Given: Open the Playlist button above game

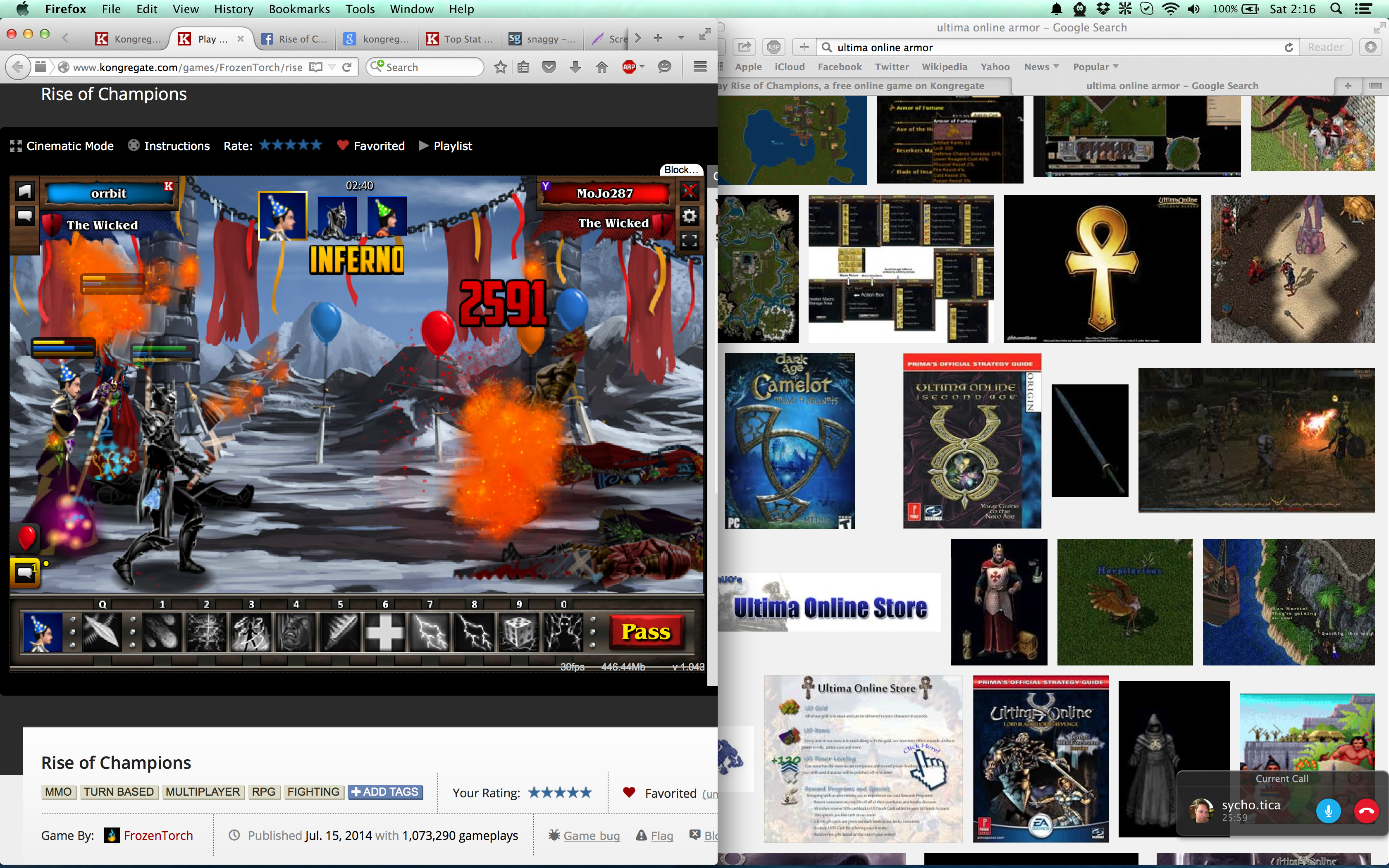Looking at the screenshot, I should 445,146.
